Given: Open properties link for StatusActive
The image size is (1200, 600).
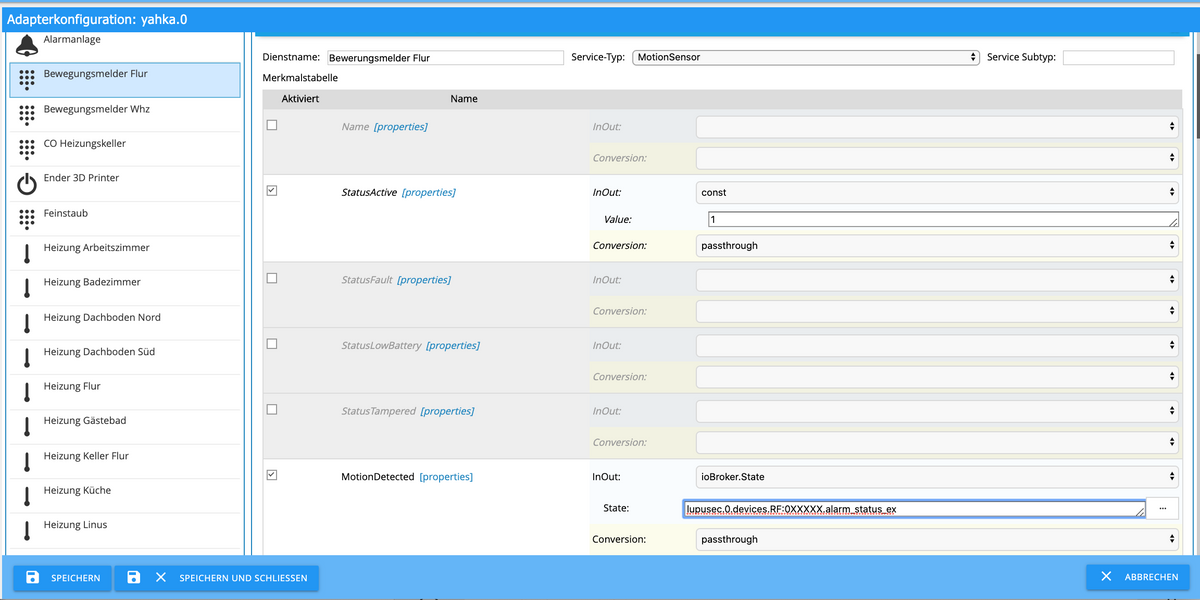Looking at the screenshot, I should [429, 192].
